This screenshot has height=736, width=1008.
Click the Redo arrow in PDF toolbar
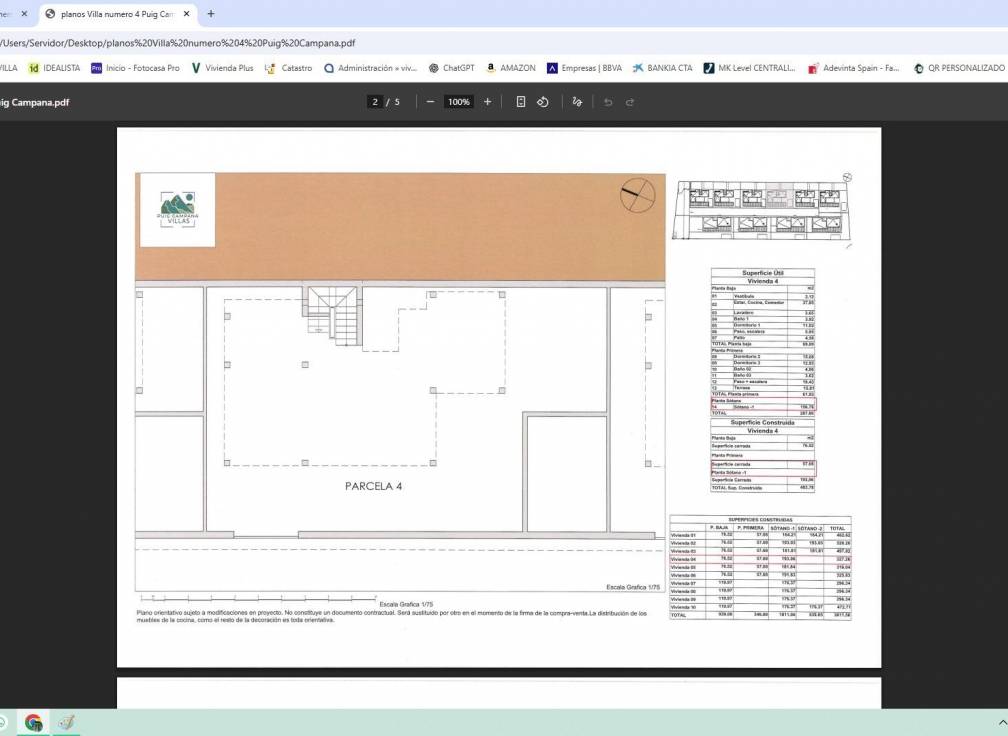630,102
